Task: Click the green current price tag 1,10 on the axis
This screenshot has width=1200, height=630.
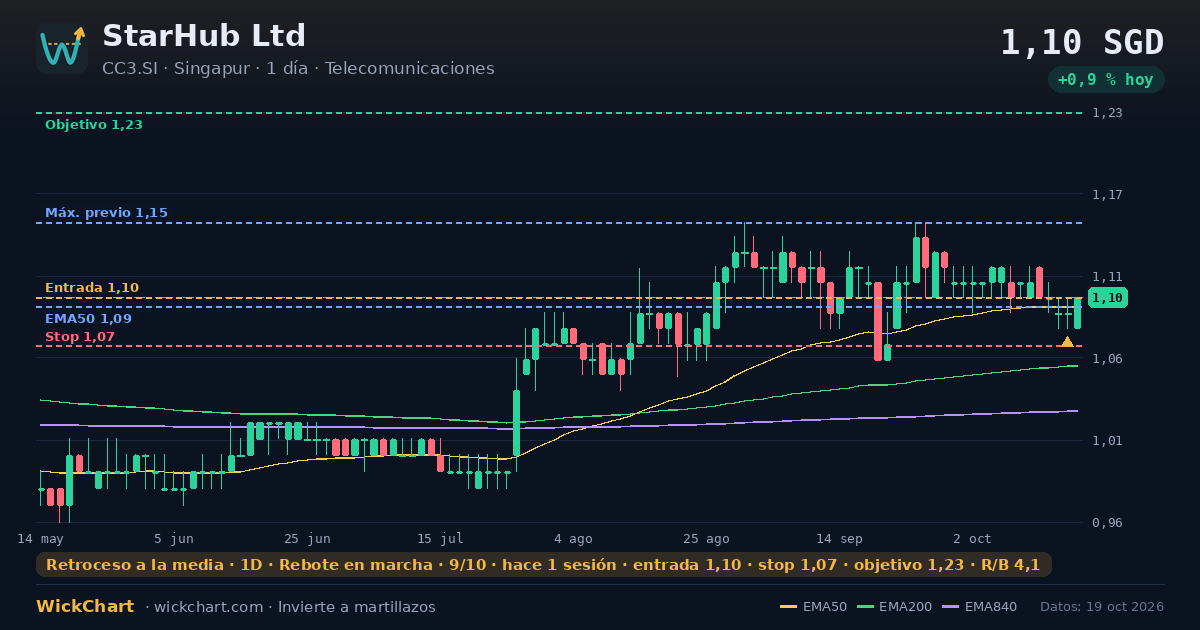Action: (x=1107, y=298)
